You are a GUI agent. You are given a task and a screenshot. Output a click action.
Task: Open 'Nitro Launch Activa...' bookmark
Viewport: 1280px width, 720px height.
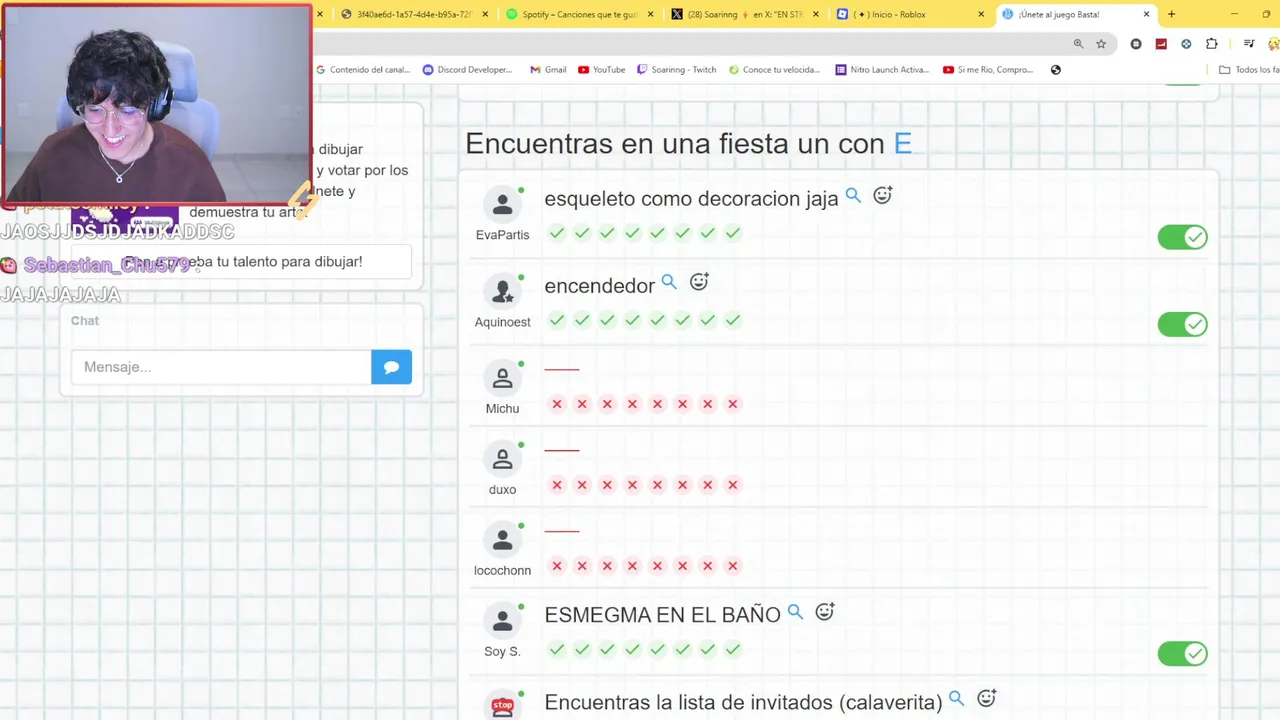coord(882,70)
